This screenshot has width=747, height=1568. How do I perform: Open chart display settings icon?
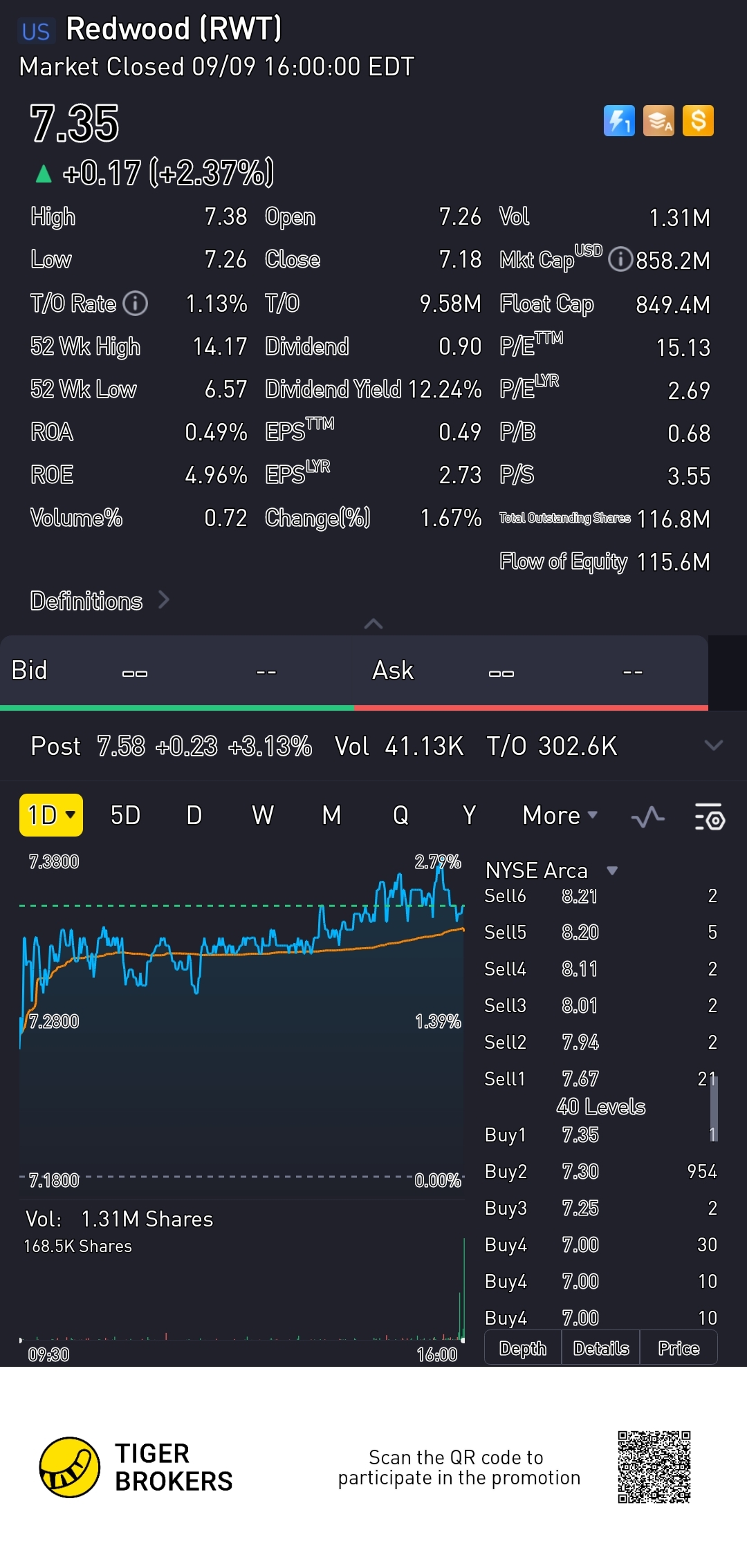709,817
